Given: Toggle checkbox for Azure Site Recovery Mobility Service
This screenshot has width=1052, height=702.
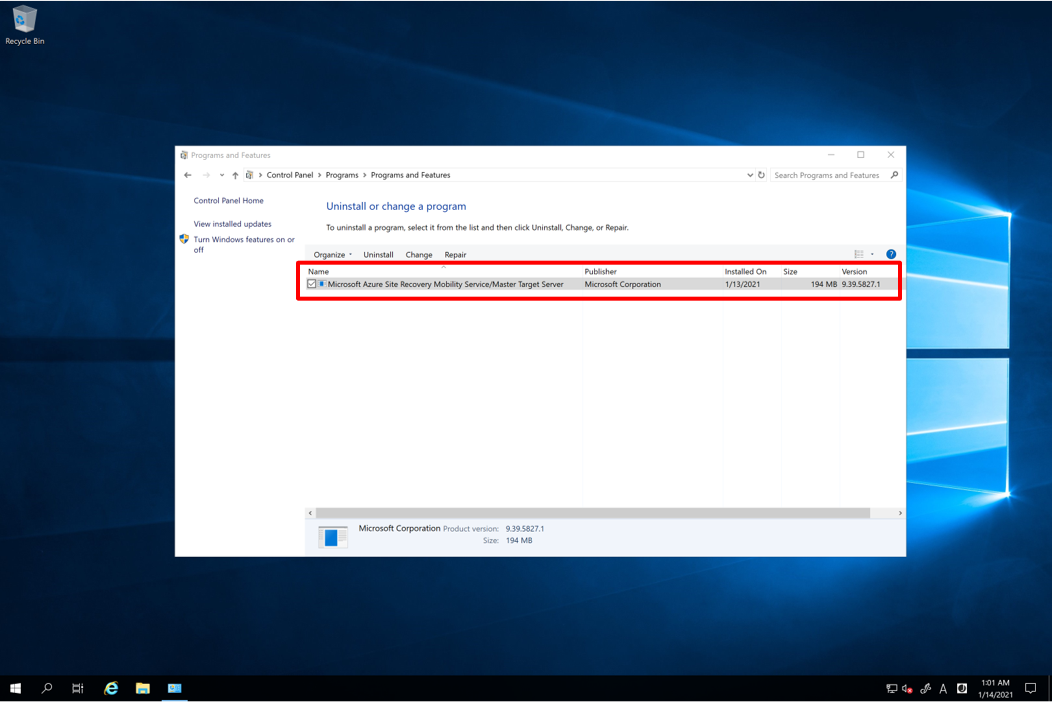Looking at the screenshot, I should click(x=312, y=285).
